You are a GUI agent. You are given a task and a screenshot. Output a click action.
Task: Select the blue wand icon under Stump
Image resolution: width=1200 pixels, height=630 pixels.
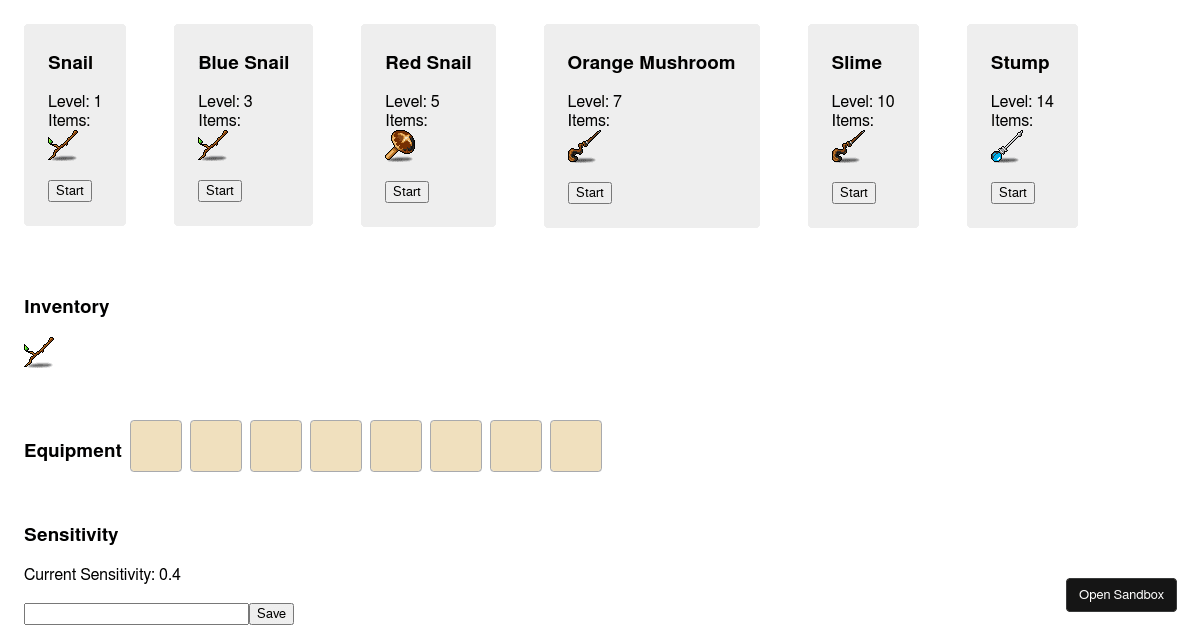click(1005, 146)
